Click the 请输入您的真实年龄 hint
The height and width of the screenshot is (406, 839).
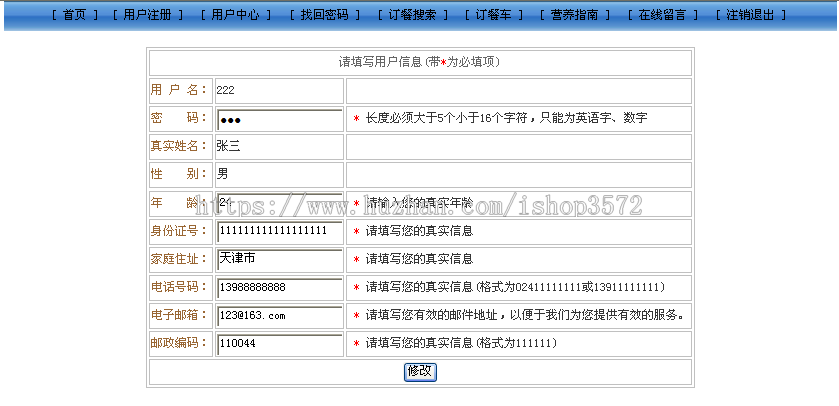pyautogui.click(x=420, y=203)
